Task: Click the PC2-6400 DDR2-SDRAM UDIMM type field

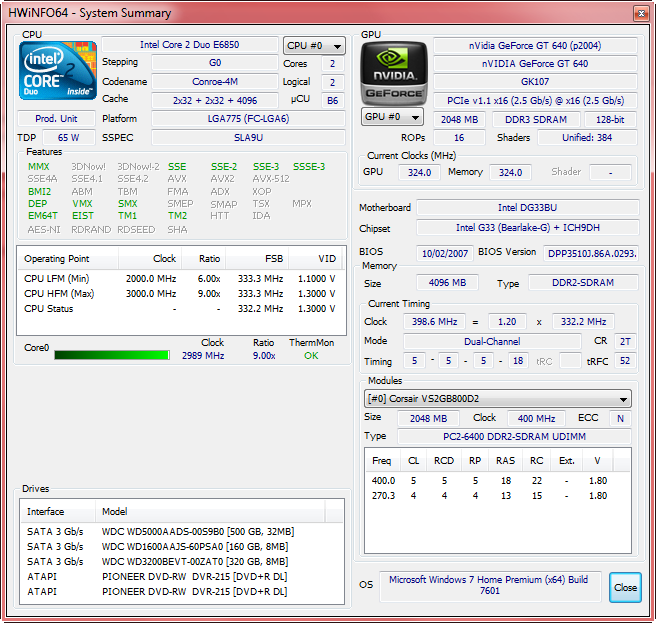Action: (x=514, y=437)
